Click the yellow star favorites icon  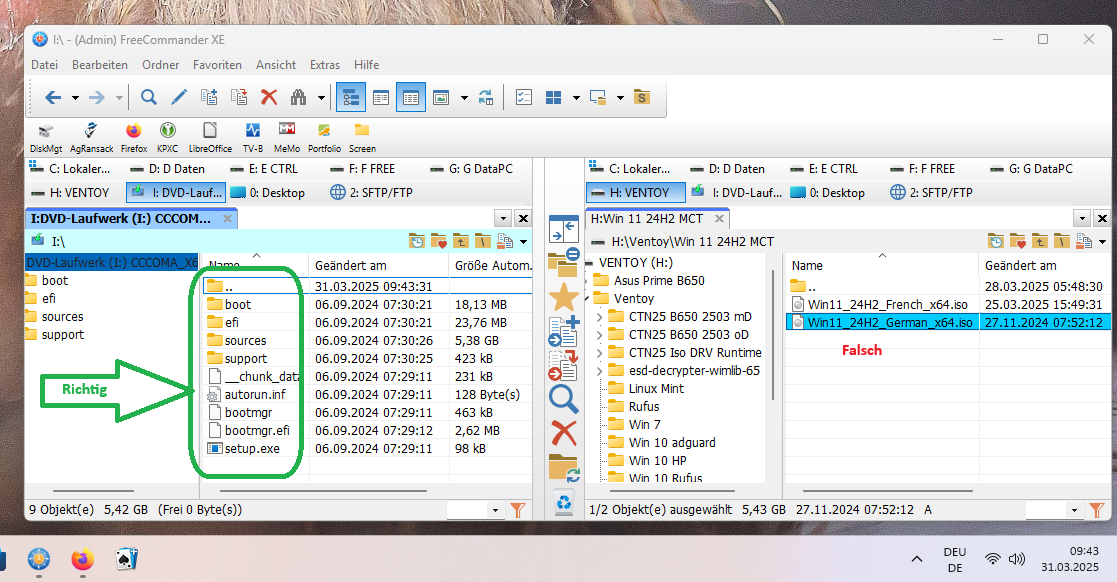pyautogui.click(x=563, y=297)
